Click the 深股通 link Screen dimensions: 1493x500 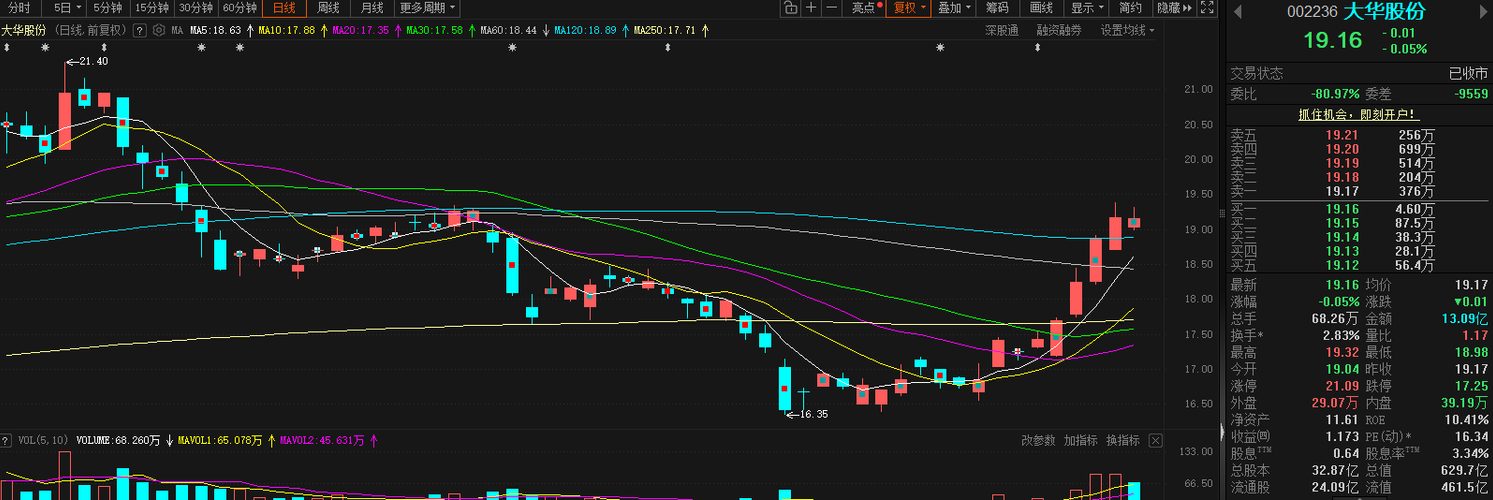pos(1001,30)
